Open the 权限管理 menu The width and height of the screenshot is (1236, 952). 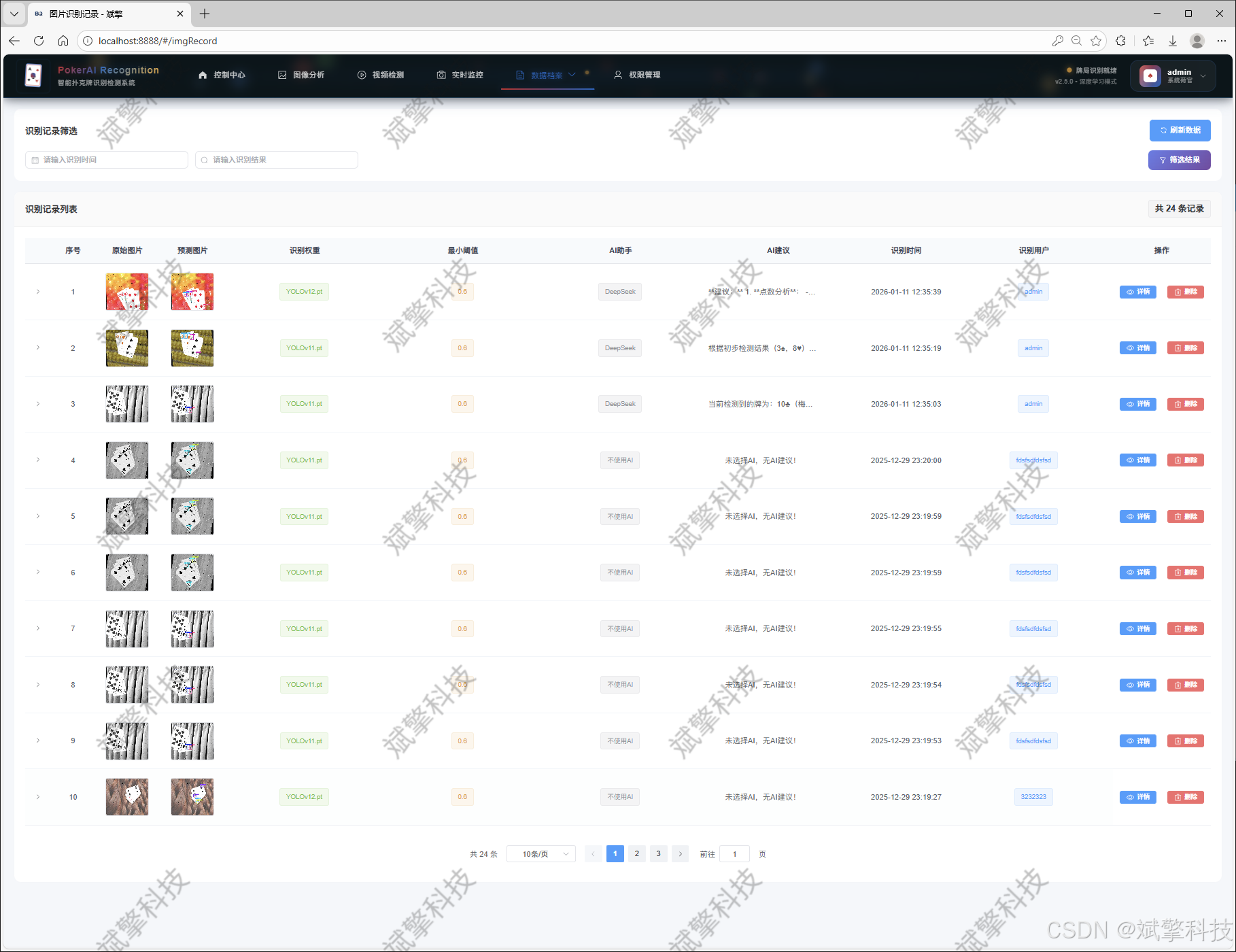(637, 75)
